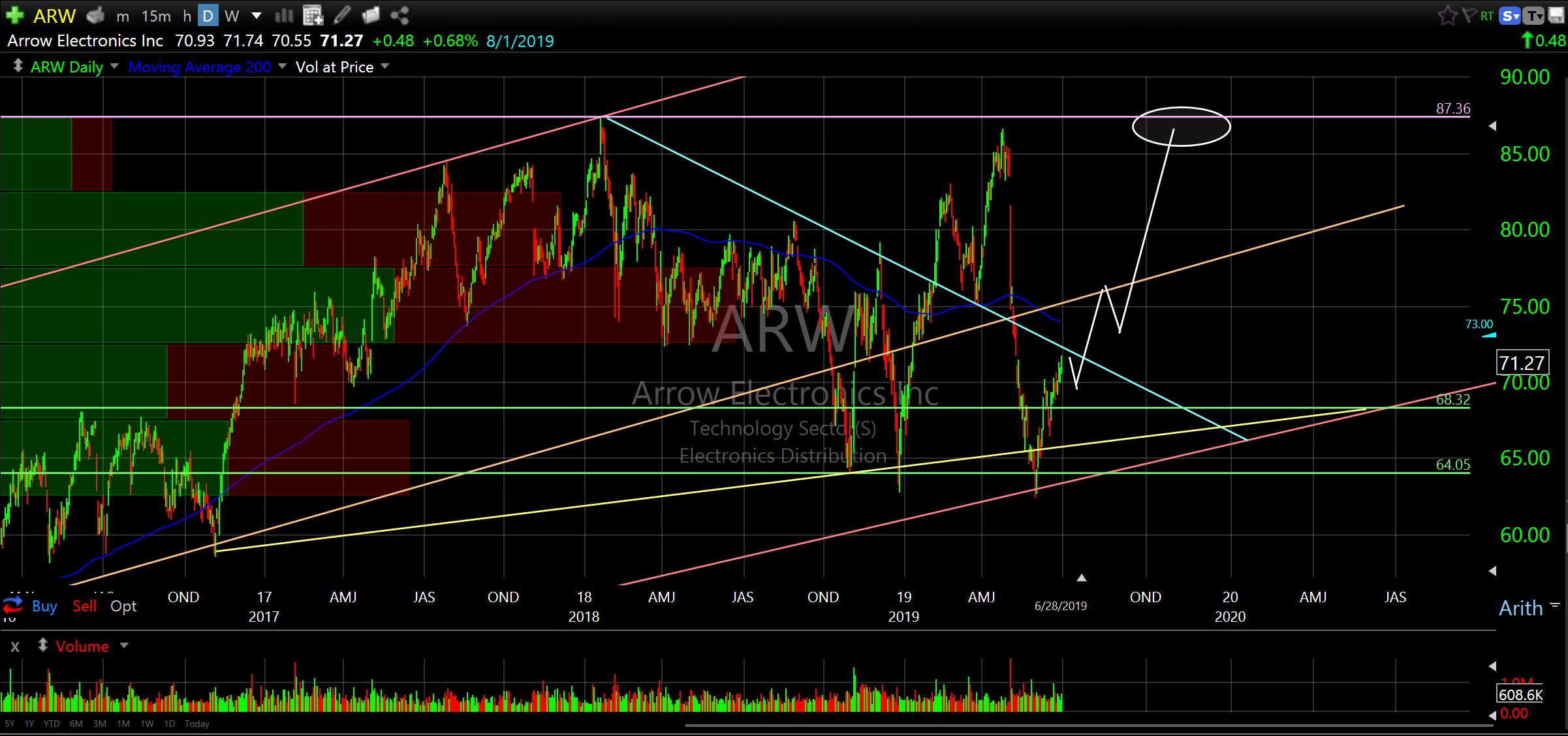
Task: Click the share chart icon
Action: pos(400,15)
